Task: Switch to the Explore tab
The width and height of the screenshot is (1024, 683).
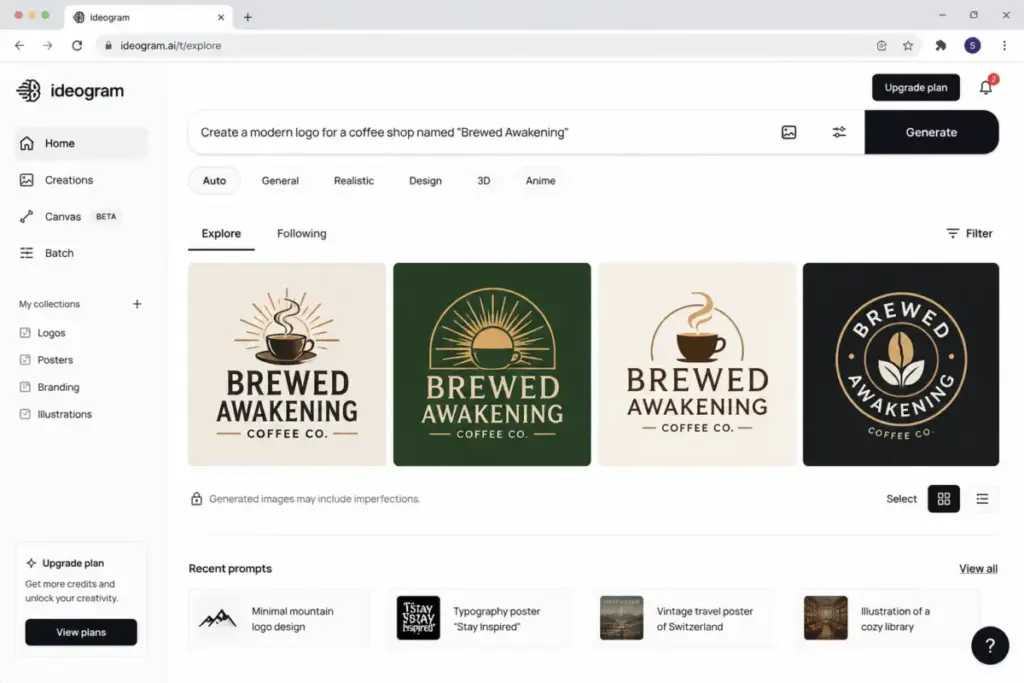Action: pos(221,234)
